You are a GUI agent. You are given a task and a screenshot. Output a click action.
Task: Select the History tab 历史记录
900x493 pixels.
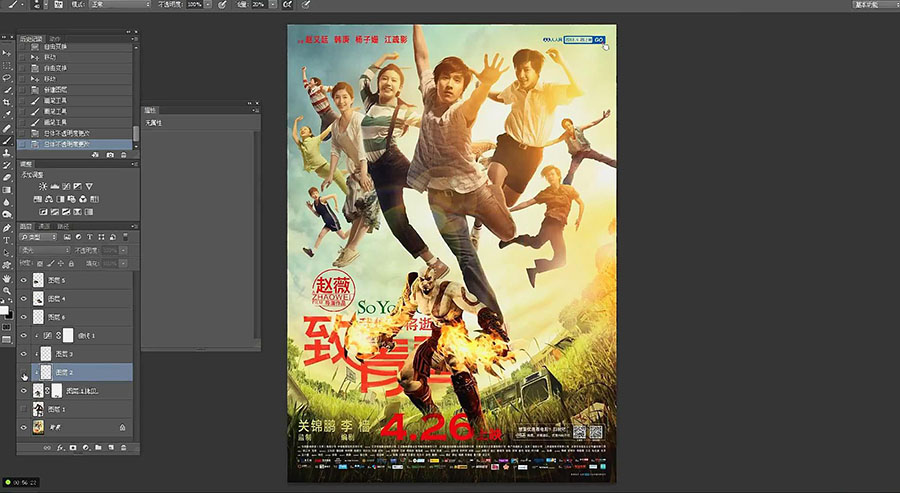coord(31,39)
